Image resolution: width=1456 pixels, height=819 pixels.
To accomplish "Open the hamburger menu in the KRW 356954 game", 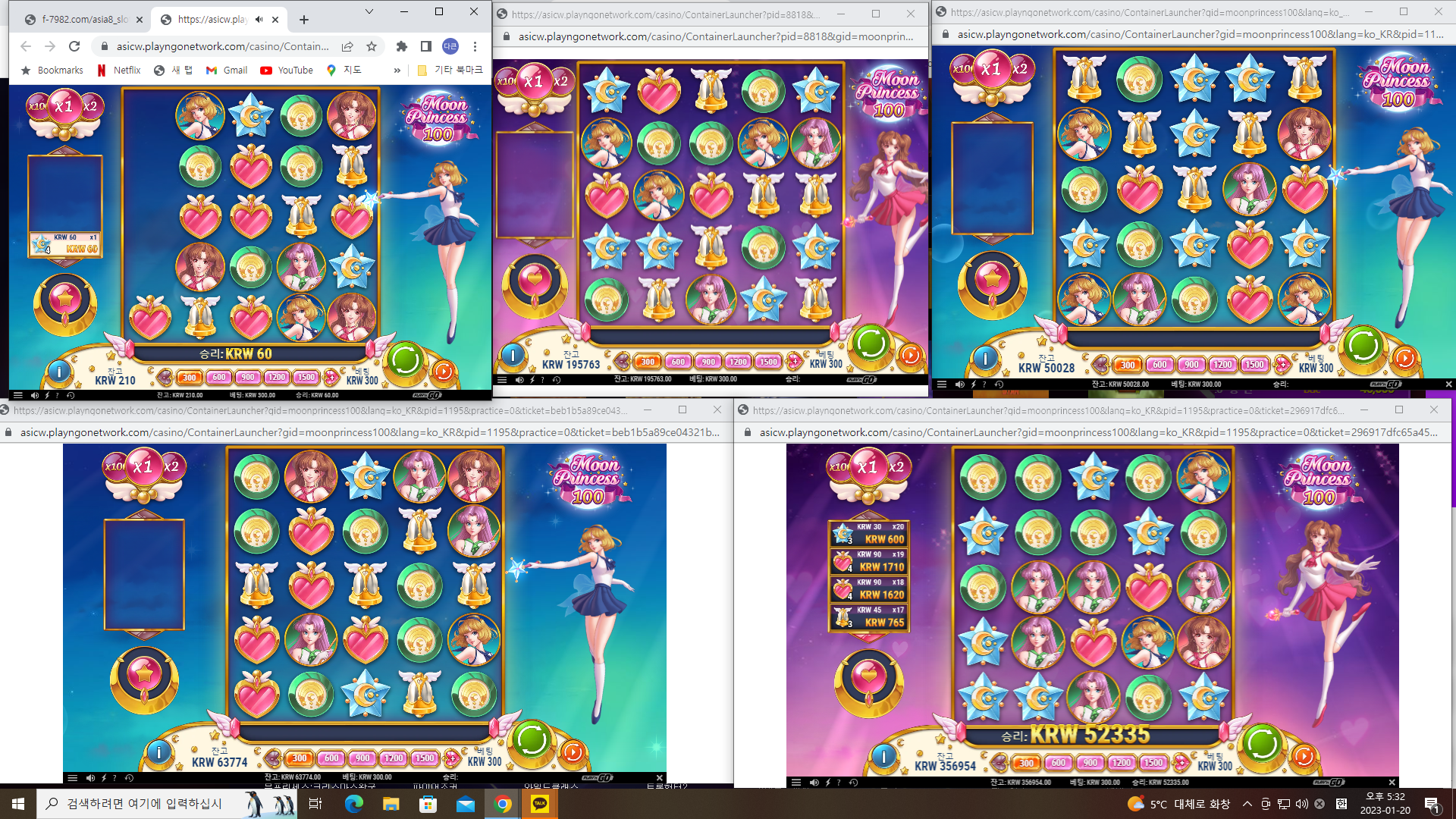I will 795,783.
